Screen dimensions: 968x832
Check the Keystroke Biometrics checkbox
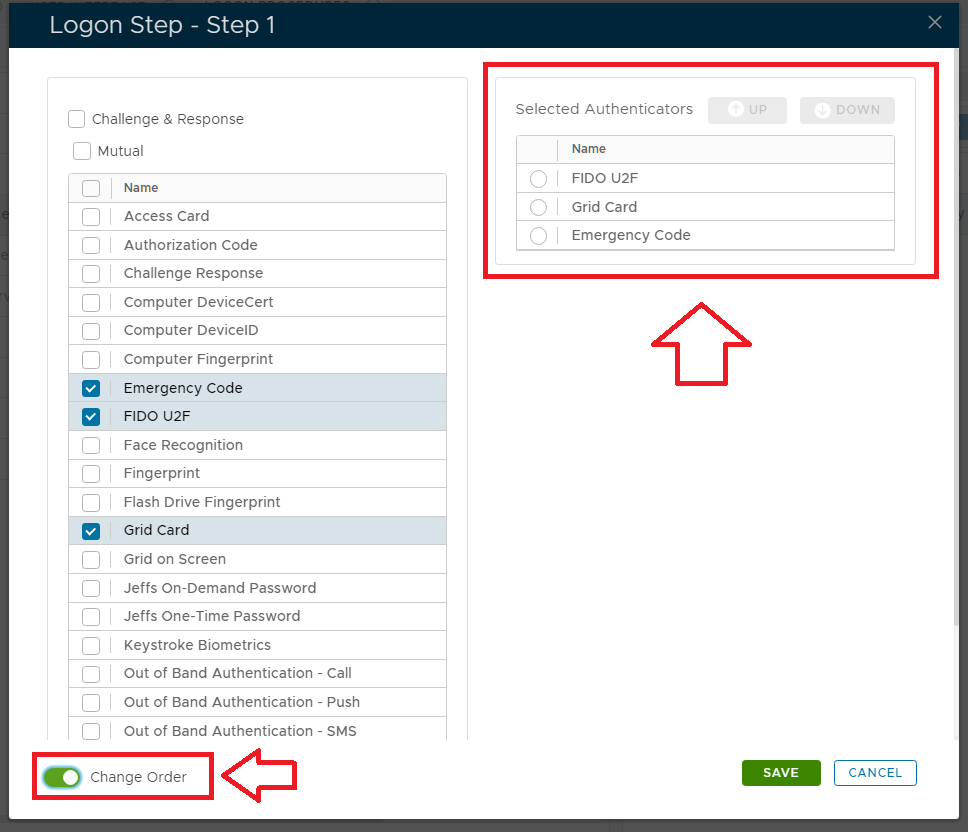click(x=91, y=646)
